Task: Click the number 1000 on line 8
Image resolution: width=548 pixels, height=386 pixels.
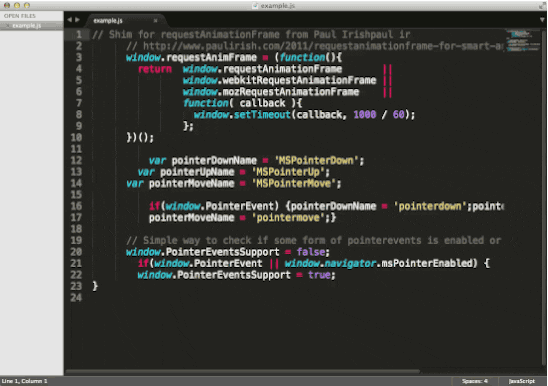Action: point(365,115)
